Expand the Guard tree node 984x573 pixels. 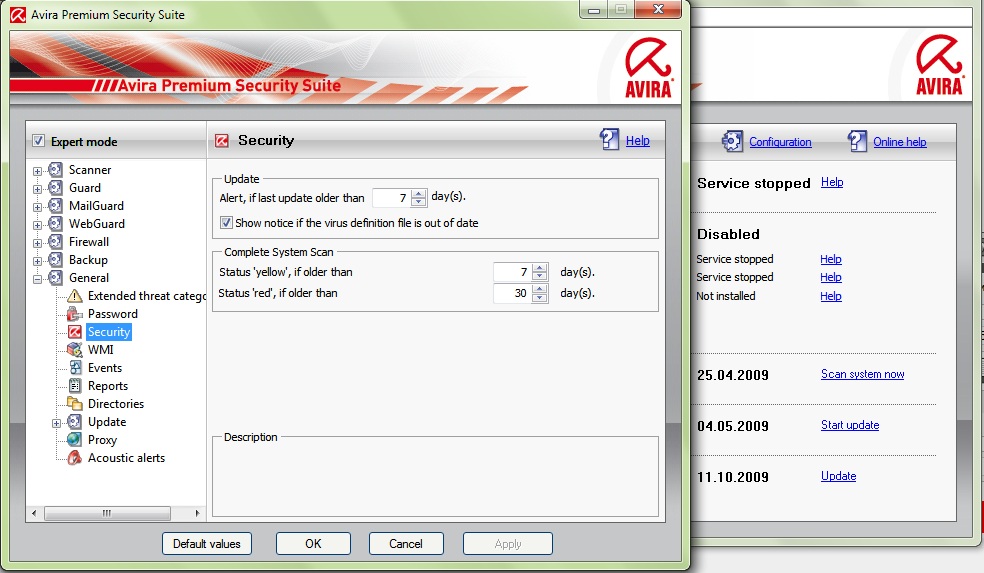click(37, 189)
